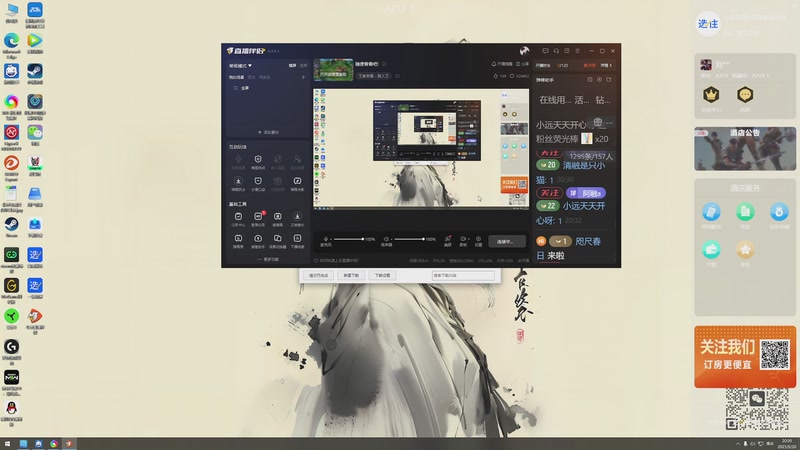The height and width of the screenshot is (450, 800).
Task: Click the 关注我们 orange banner
Action: [x=745, y=357]
